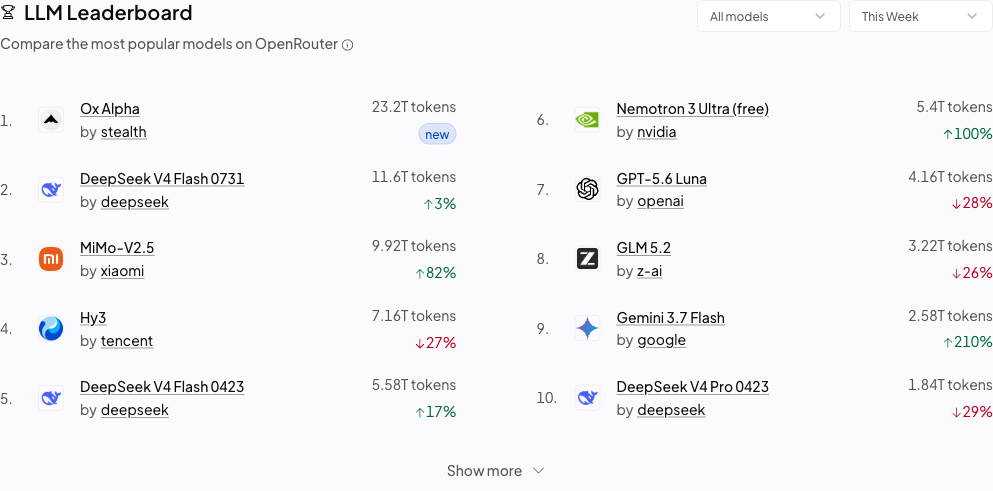This screenshot has width=993, height=491.
Task: Click the trophy icon beside LLM Leaderboard
Action: point(8,11)
